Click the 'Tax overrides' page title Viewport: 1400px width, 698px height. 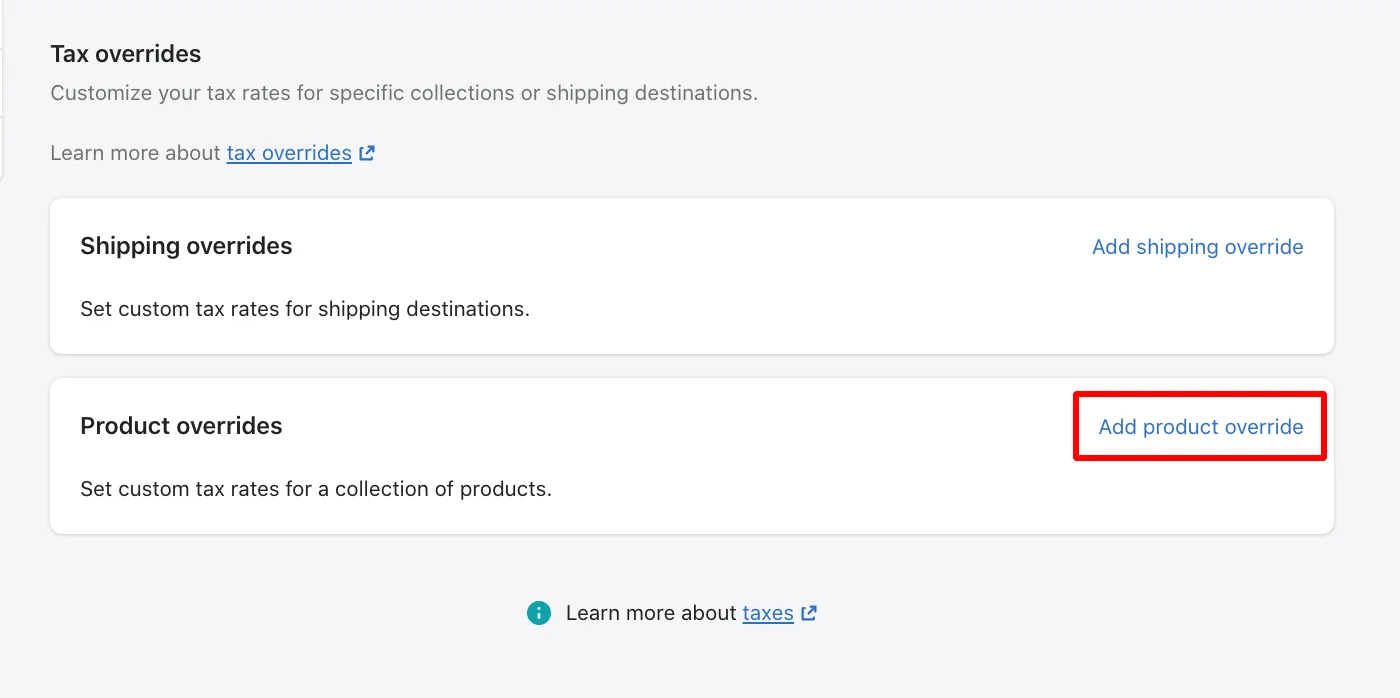(x=125, y=53)
